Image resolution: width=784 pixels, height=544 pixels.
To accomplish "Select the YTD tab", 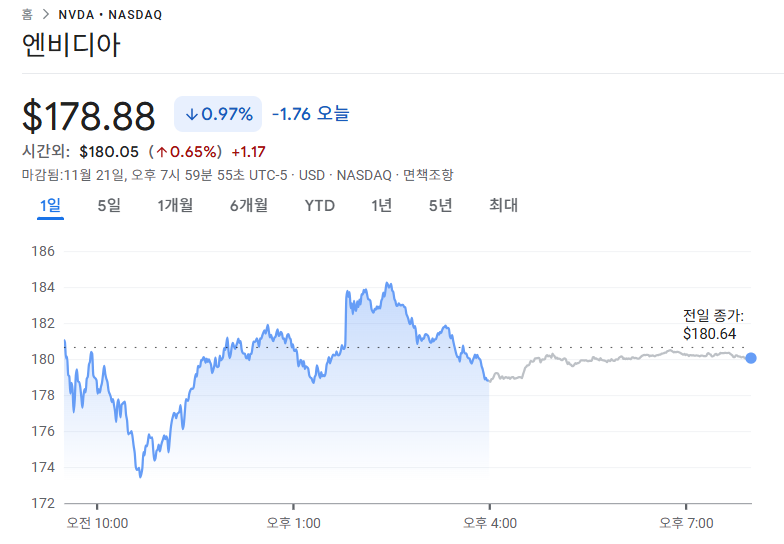I will click(x=320, y=206).
